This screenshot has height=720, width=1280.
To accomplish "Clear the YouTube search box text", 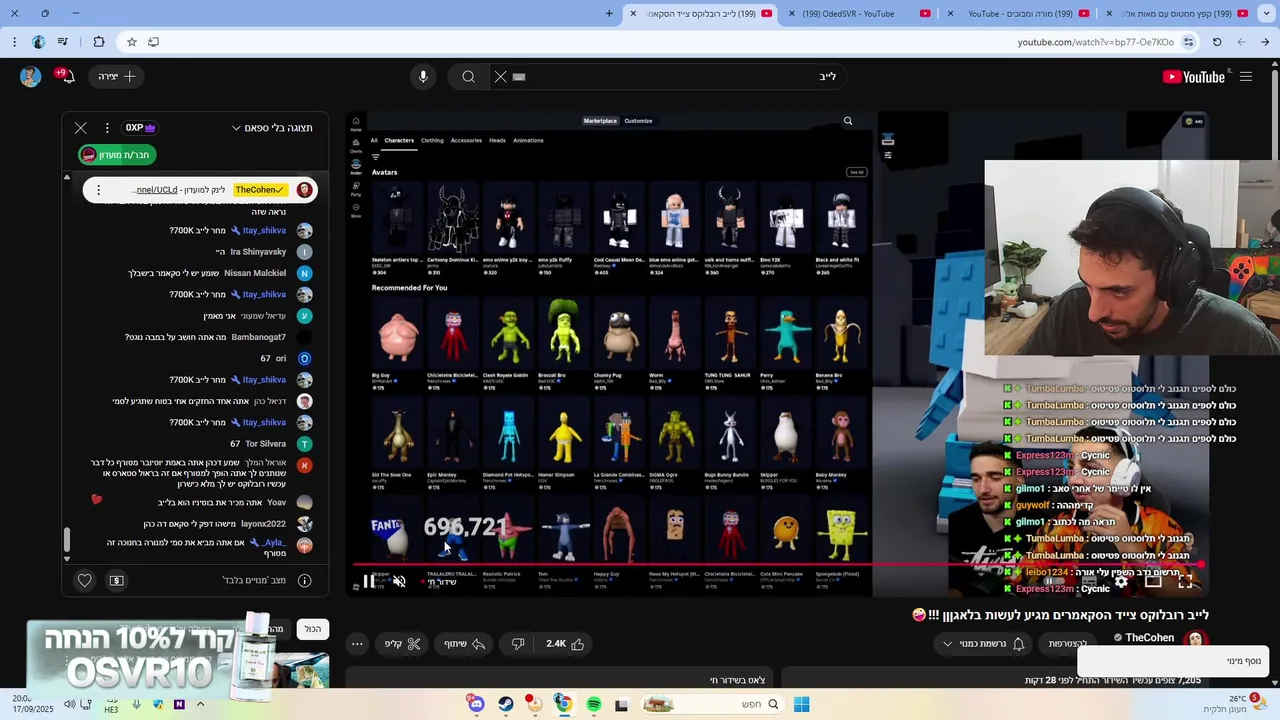I will [x=501, y=77].
